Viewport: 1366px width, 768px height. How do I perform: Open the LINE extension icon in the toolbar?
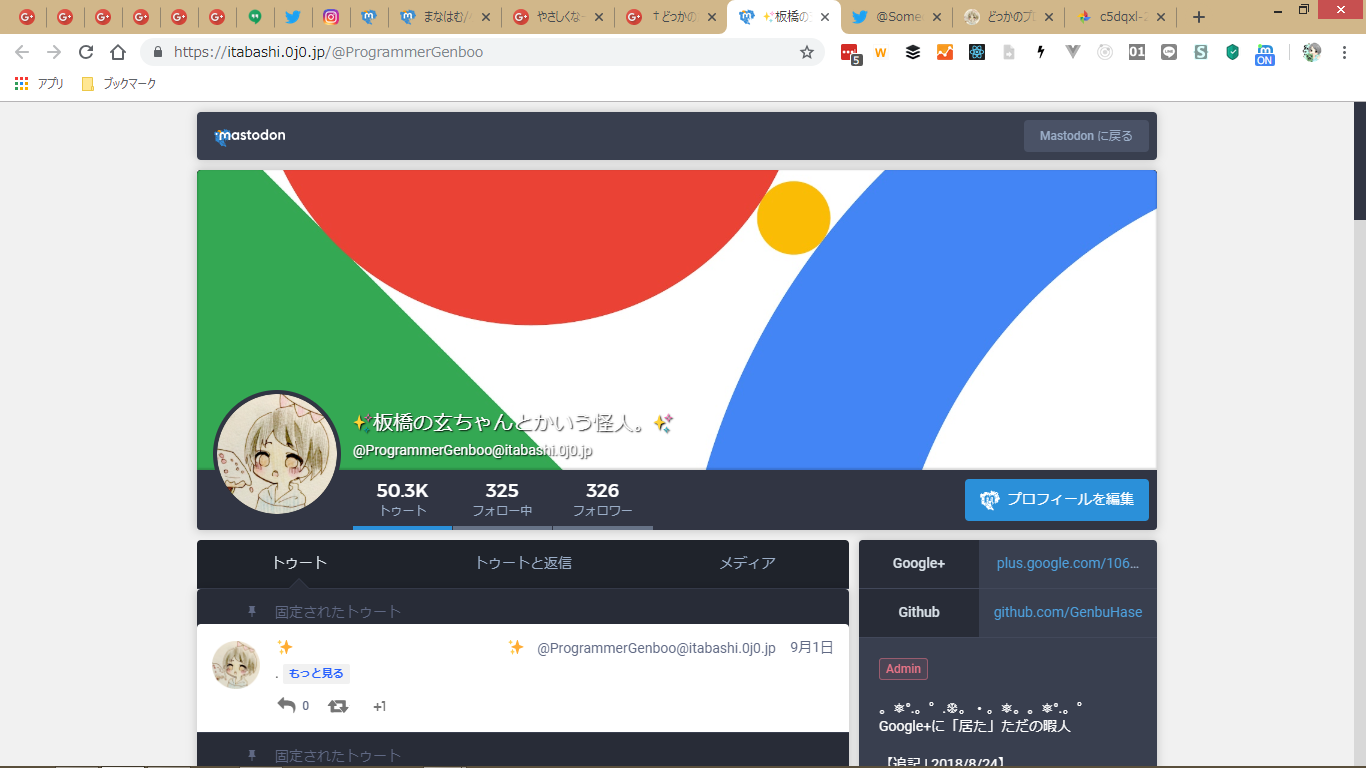pos(1169,52)
